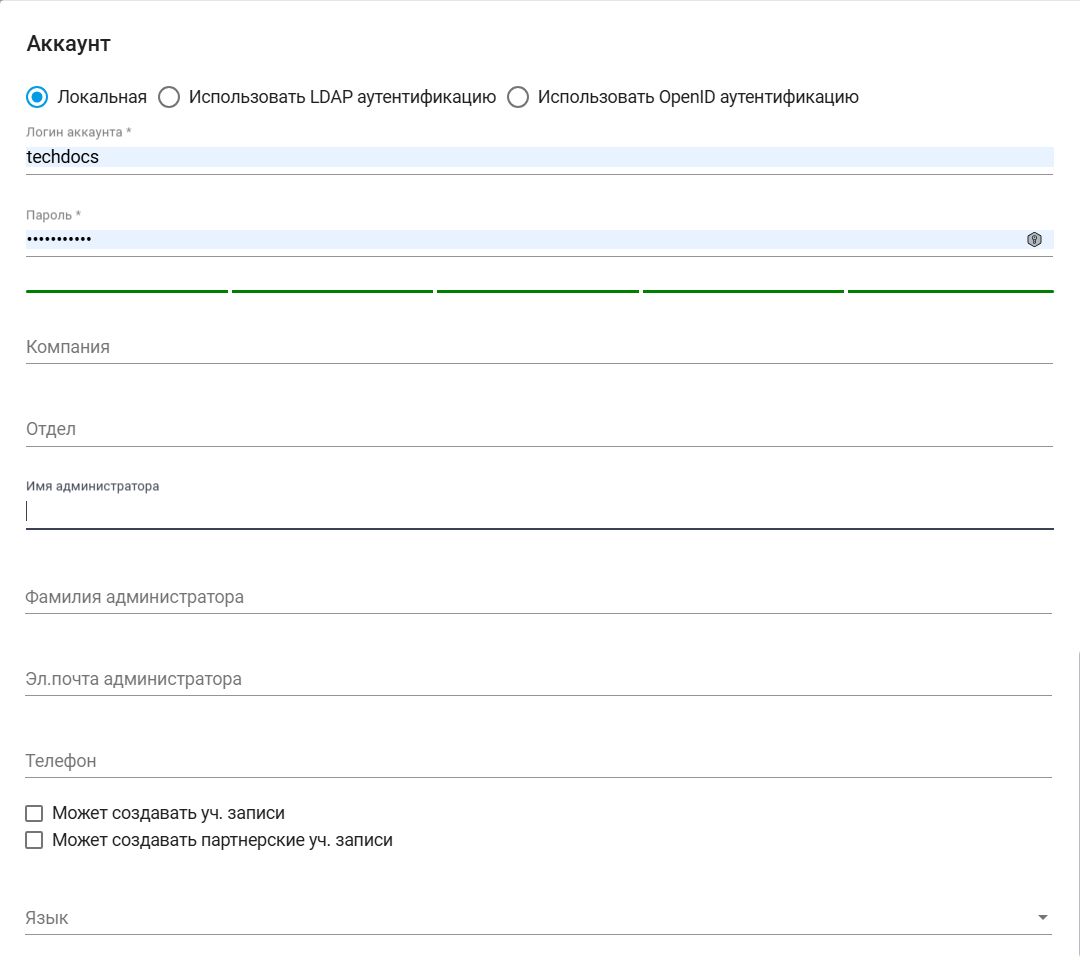Viewport: 1080px width, 976px height.
Task: Choose Использовать LDAP аутентификацию radio button
Action: click(x=170, y=97)
